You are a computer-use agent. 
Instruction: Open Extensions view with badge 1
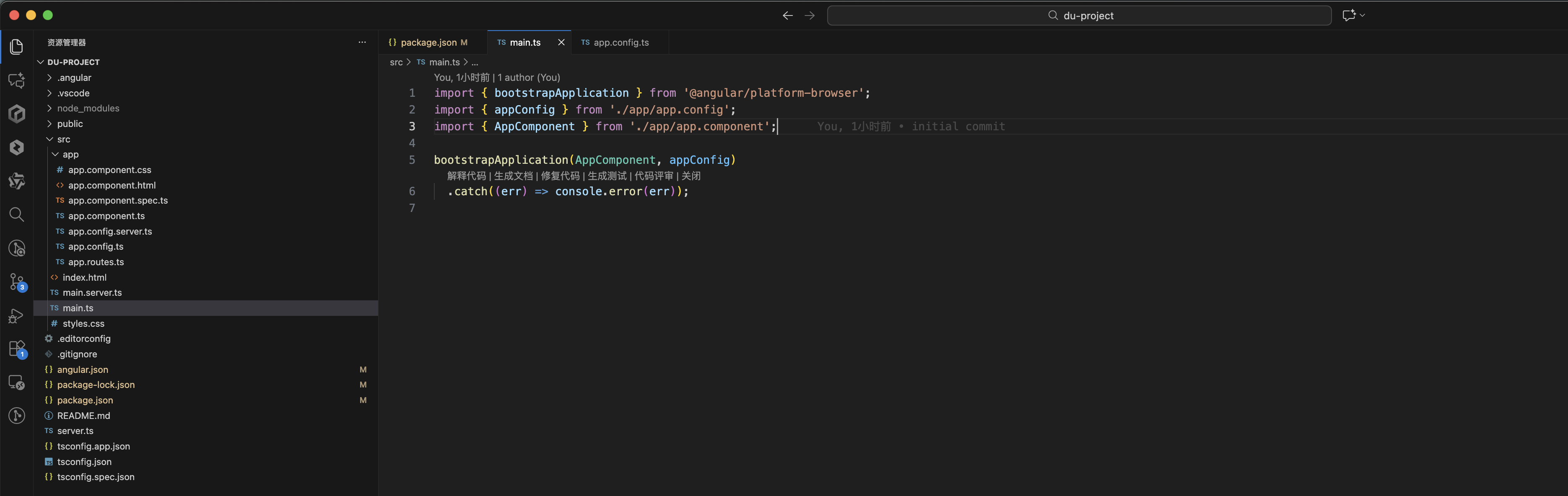click(x=16, y=349)
